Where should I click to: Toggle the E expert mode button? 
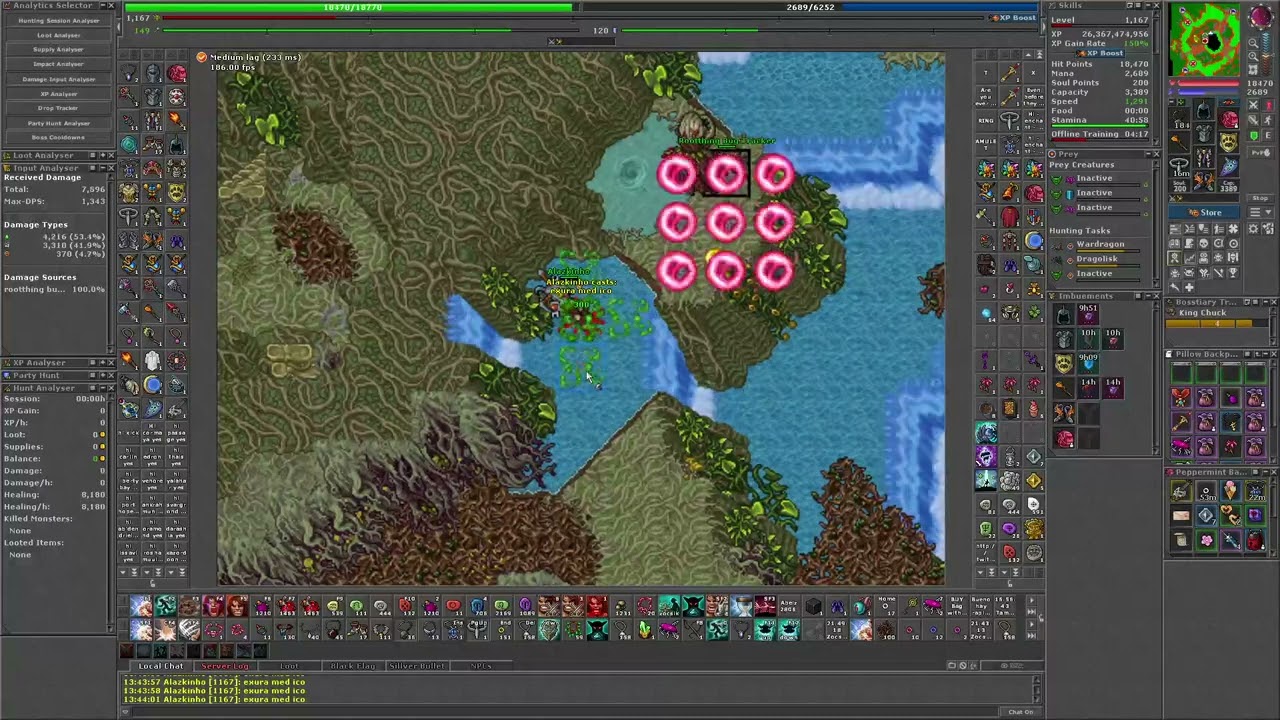pyautogui.click(x=1268, y=135)
